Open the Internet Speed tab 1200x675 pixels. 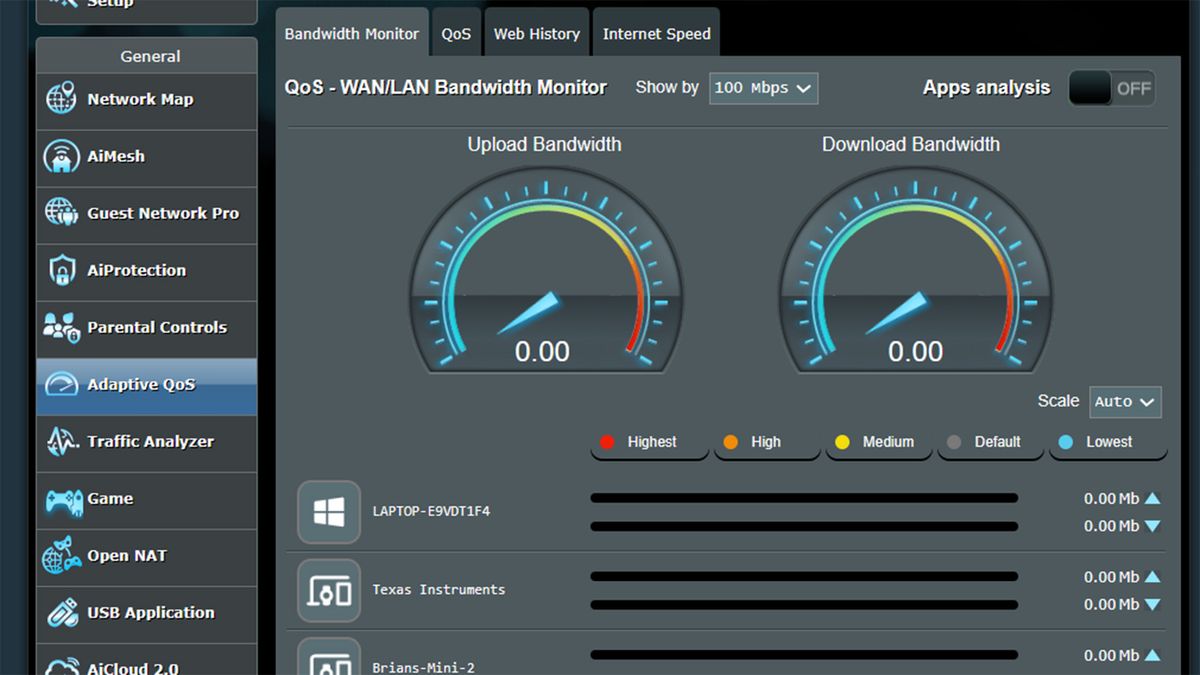click(656, 32)
